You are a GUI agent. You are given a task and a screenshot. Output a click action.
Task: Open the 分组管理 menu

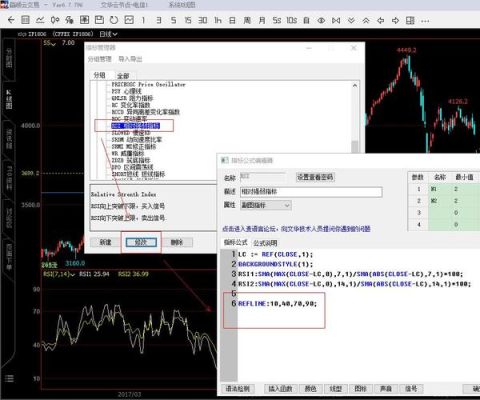[99, 59]
